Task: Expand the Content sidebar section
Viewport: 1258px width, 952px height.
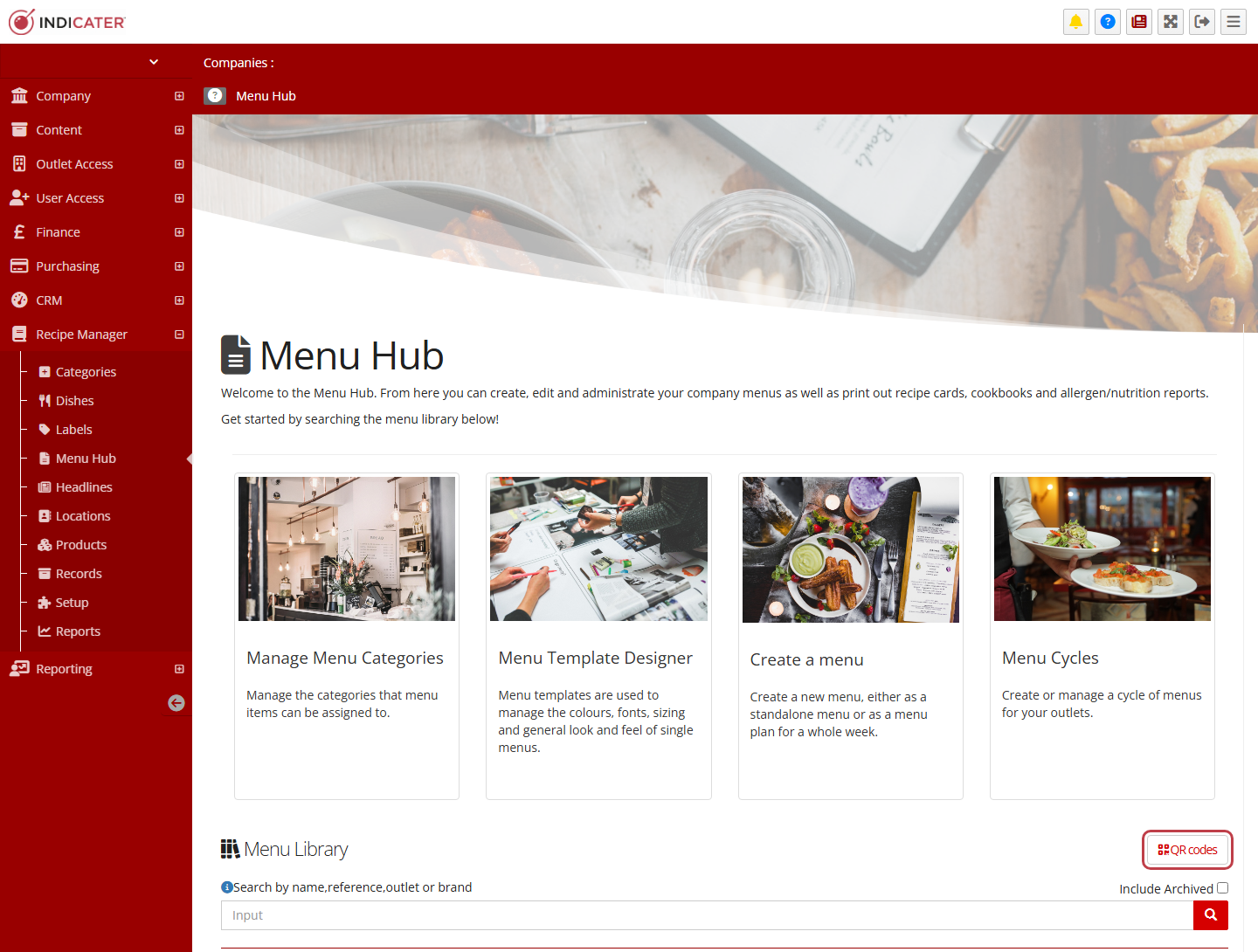Action: click(x=179, y=130)
